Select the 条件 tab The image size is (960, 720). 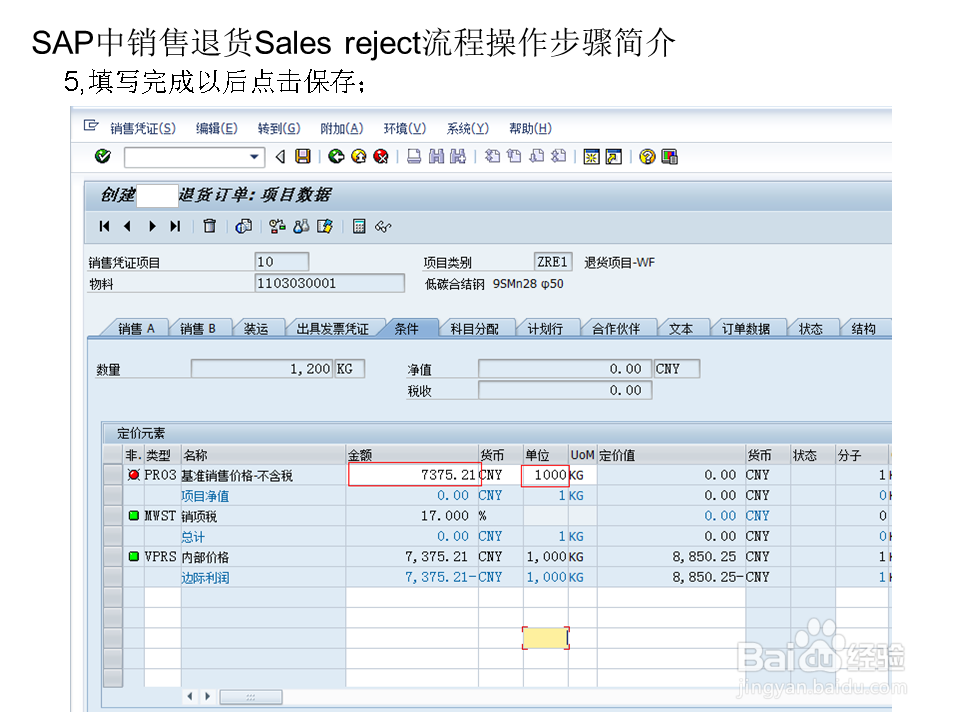pos(407,329)
